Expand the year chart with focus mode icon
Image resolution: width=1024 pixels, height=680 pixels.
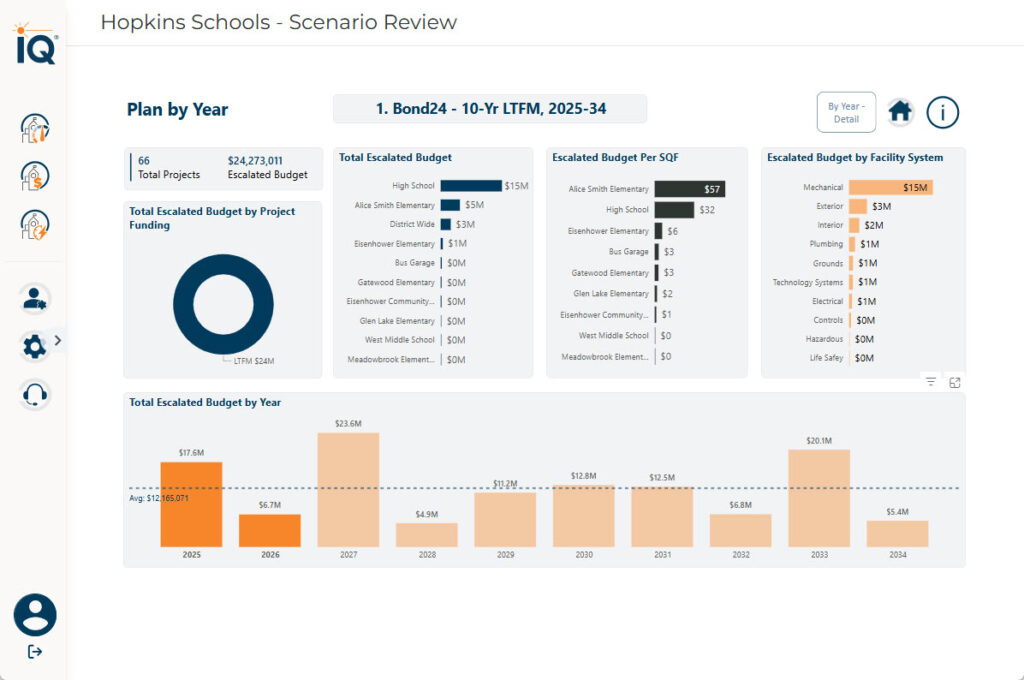pyautogui.click(x=955, y=383)
